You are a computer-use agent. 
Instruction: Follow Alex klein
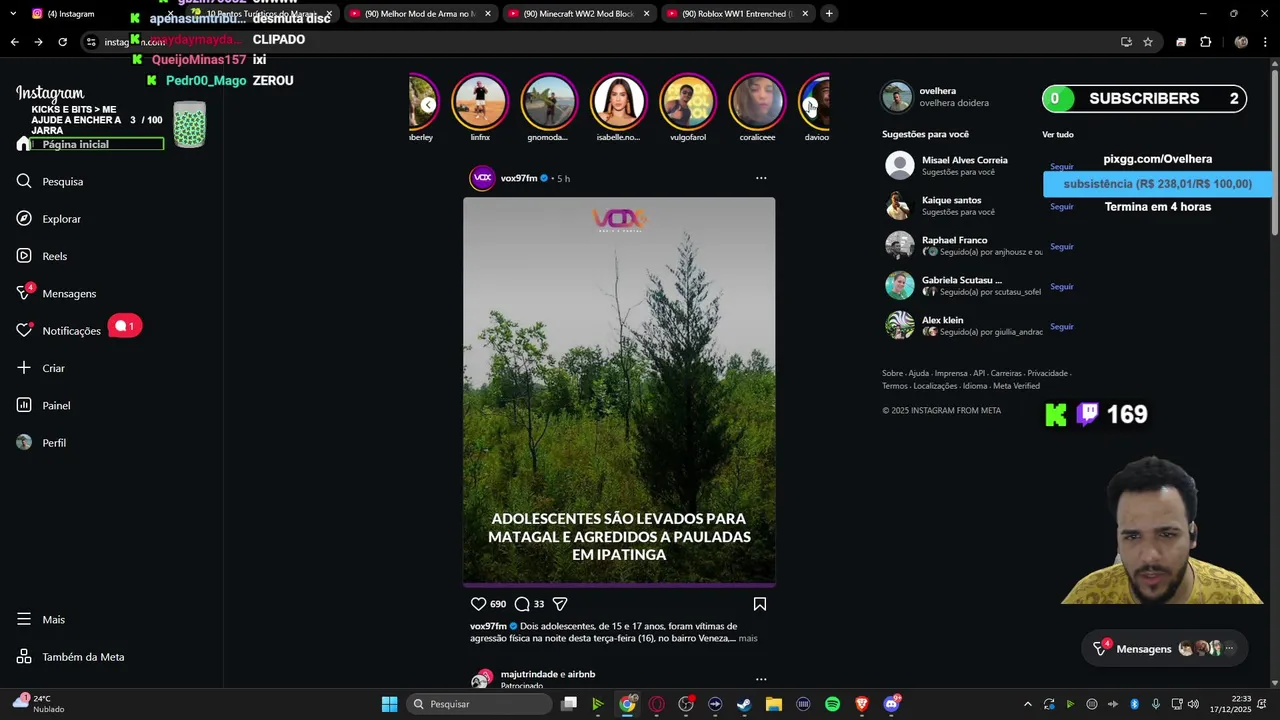click(x=1061, y=327)
